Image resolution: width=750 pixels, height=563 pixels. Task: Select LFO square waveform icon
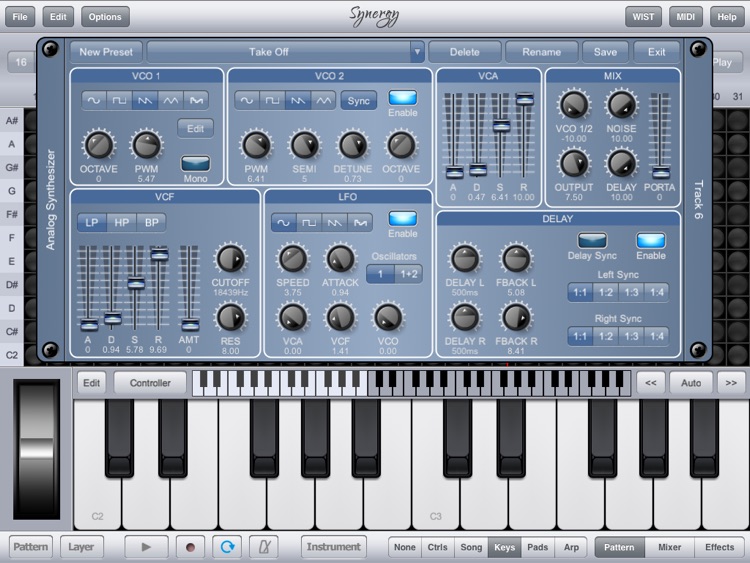point(309,223)
